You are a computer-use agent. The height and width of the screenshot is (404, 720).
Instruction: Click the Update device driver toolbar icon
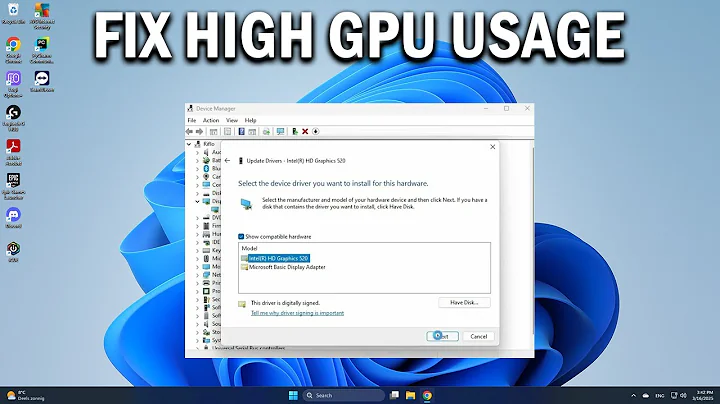point(266,132)
